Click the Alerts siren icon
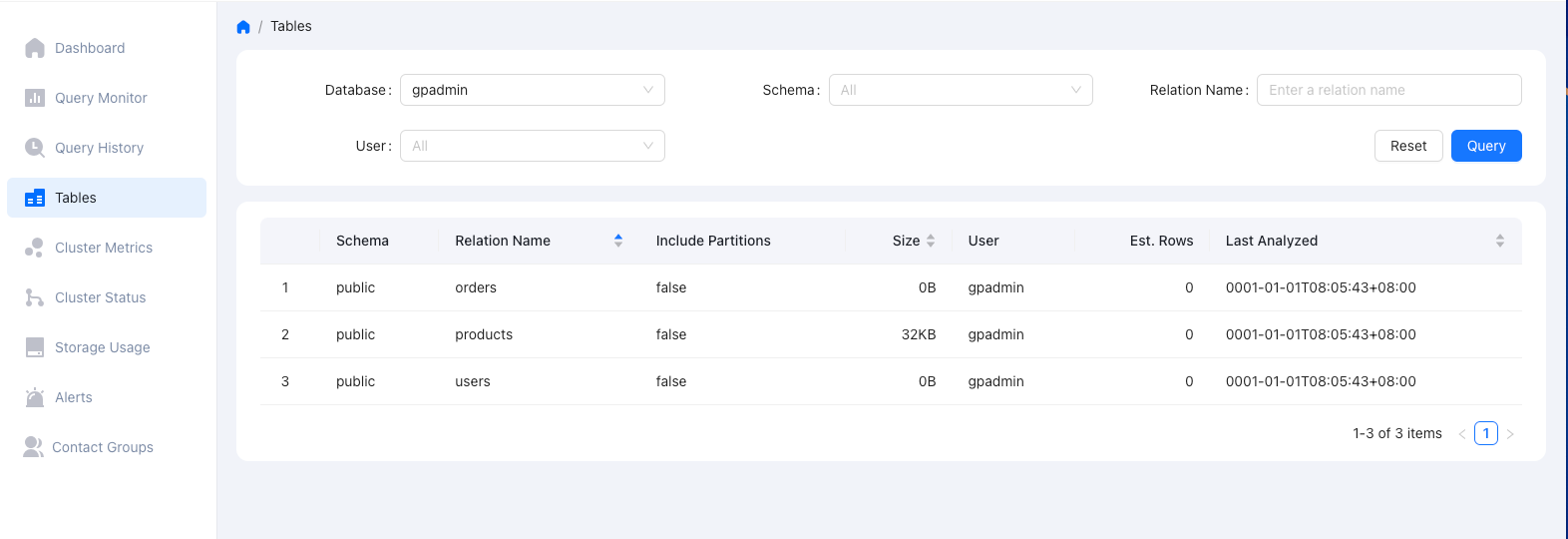 click(35, 397)
